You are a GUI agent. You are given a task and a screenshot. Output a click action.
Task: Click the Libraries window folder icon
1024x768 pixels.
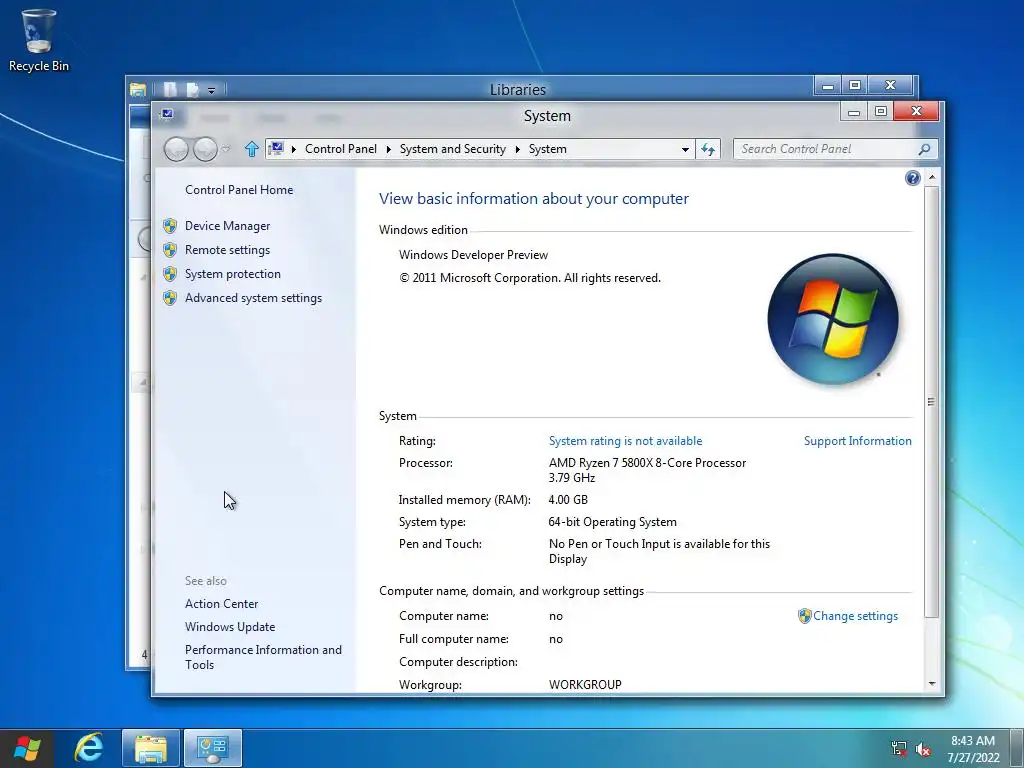138,89
